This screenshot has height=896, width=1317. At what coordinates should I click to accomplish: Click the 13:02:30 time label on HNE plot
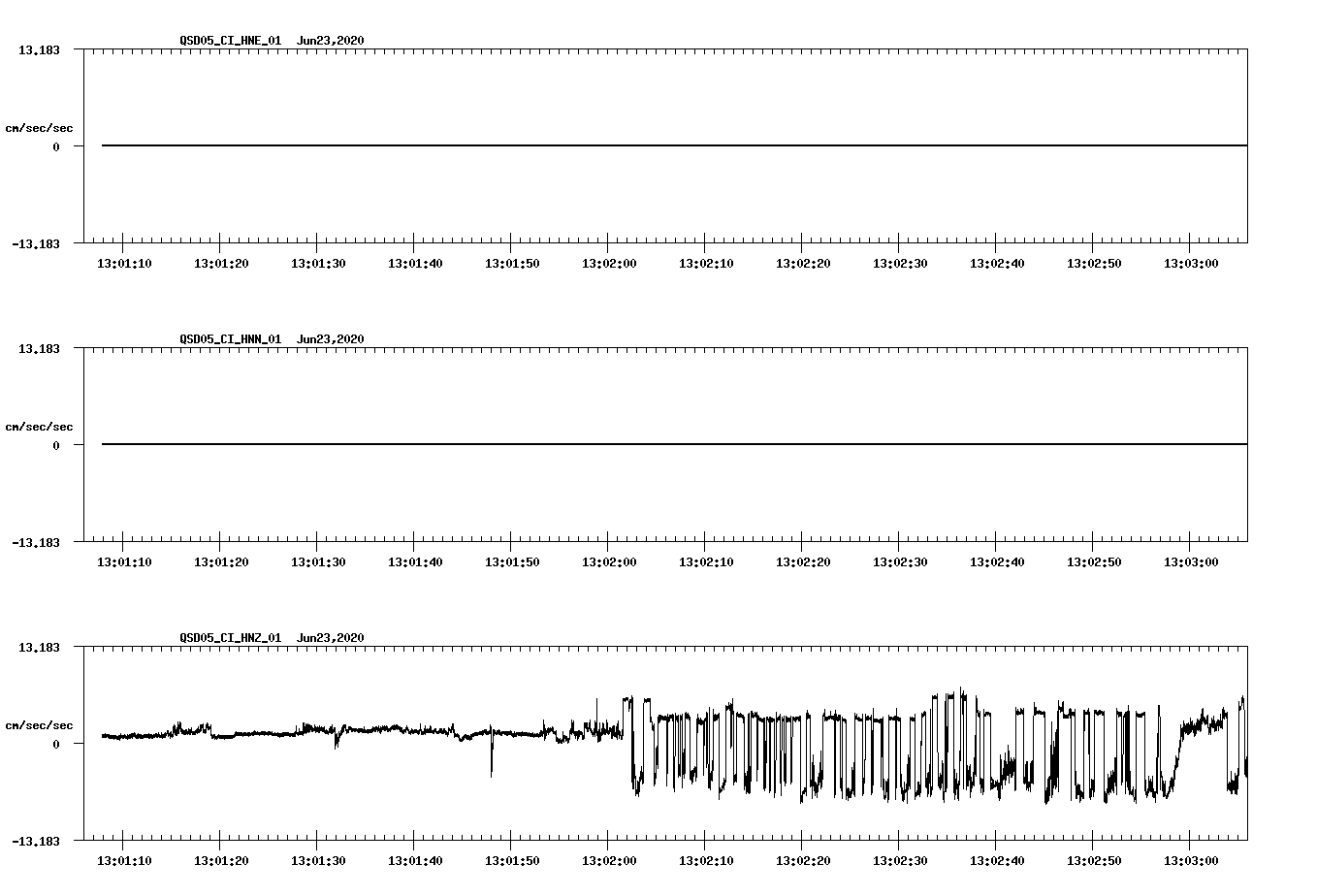(900, 264)
